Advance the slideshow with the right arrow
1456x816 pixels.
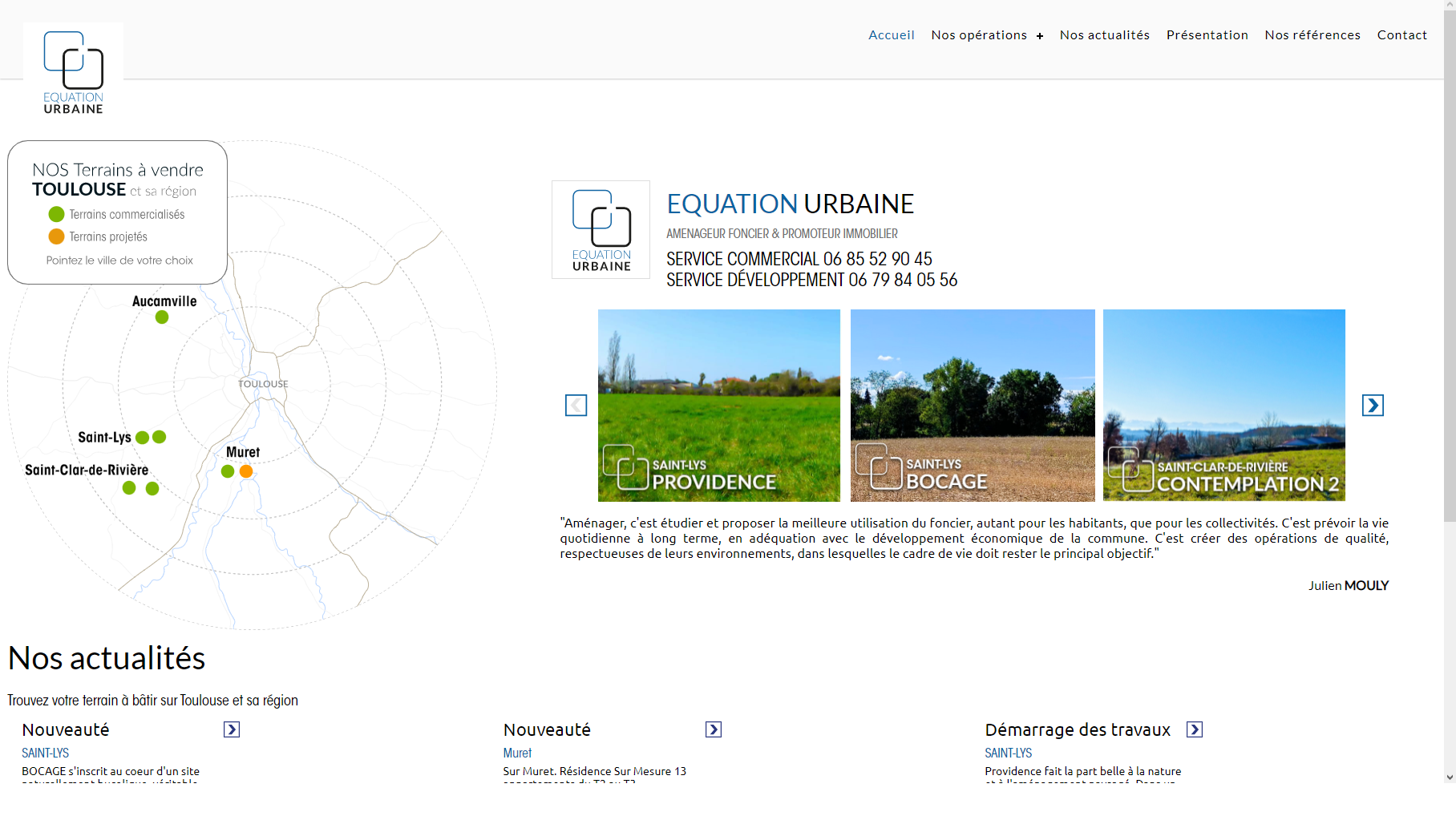pos(1372,405)
